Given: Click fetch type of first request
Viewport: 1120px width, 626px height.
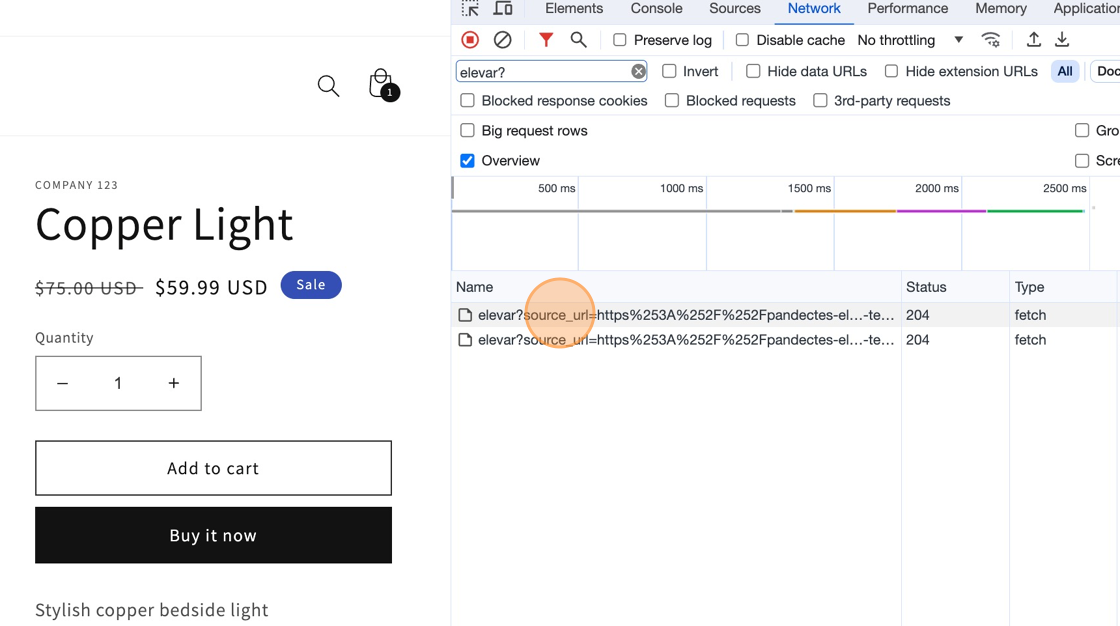Looking at the screenshot, I should 1030,315.
